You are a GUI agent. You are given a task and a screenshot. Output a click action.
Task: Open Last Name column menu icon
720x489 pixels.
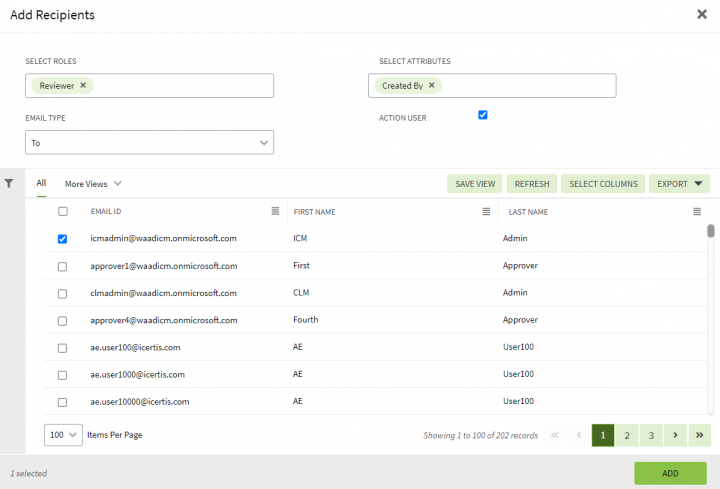(697, 212)
